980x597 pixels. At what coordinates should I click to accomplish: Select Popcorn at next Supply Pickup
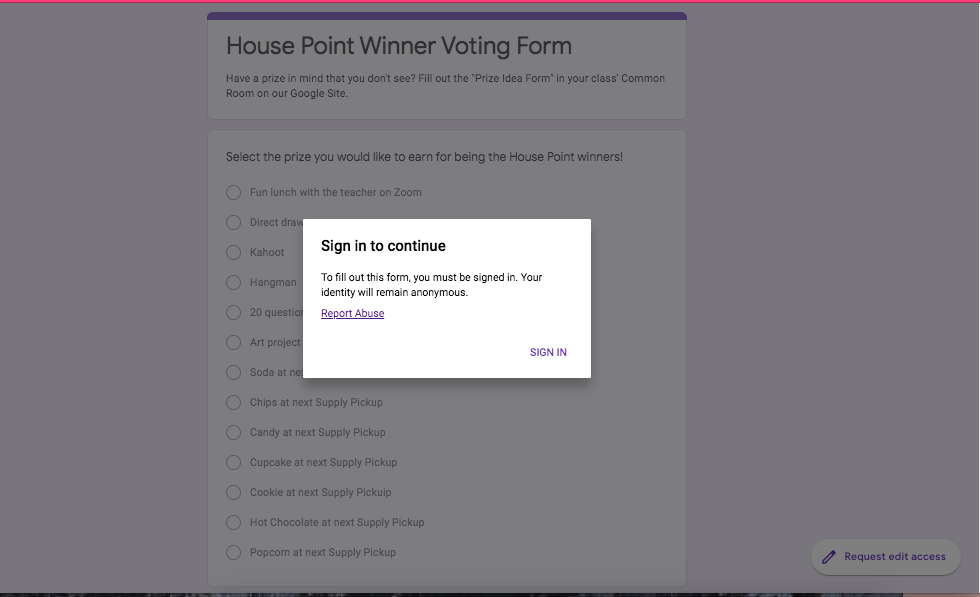pyautogui.click(x=234, y=552)
